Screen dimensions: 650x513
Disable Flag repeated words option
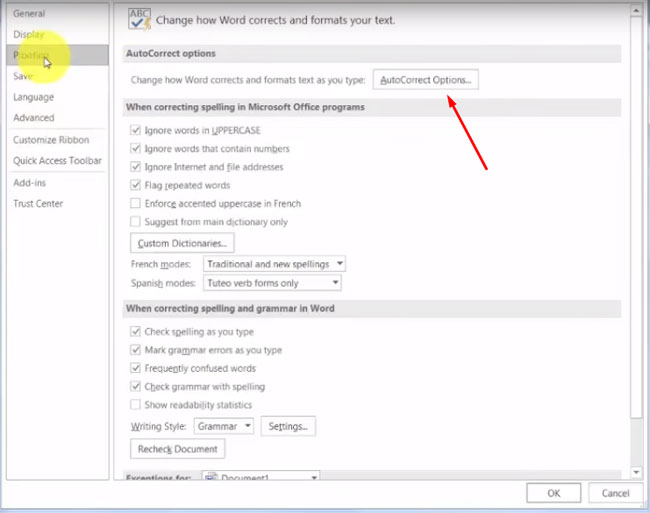pyautogui.click(x=136, y=185)
